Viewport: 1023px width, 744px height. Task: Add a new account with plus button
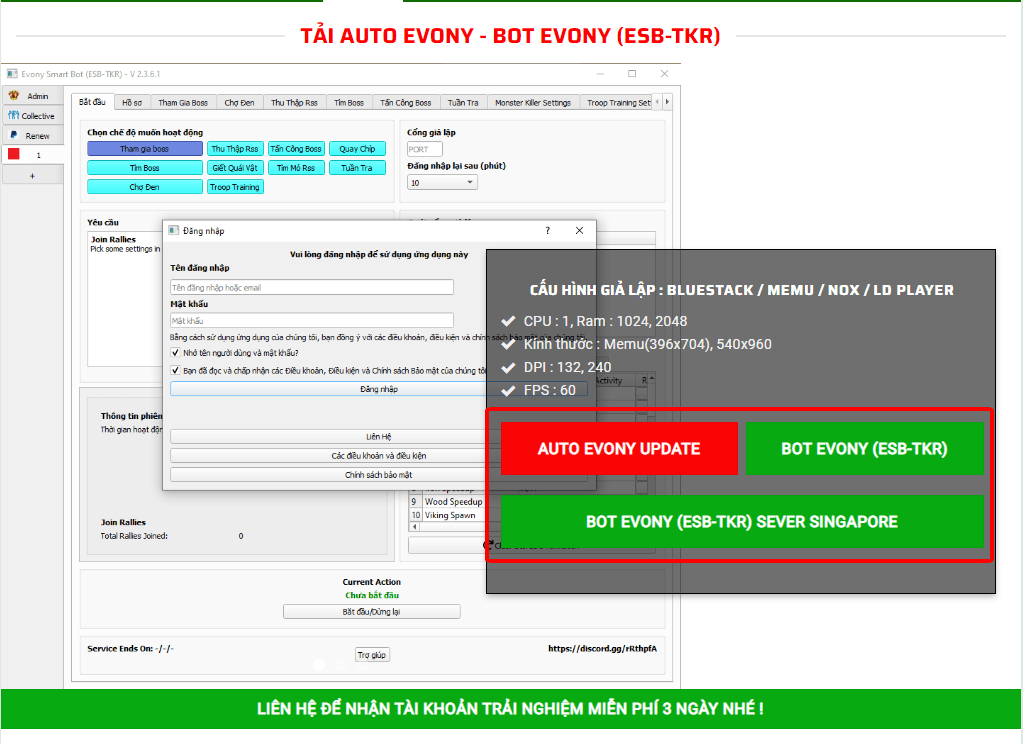pos(31,175)
